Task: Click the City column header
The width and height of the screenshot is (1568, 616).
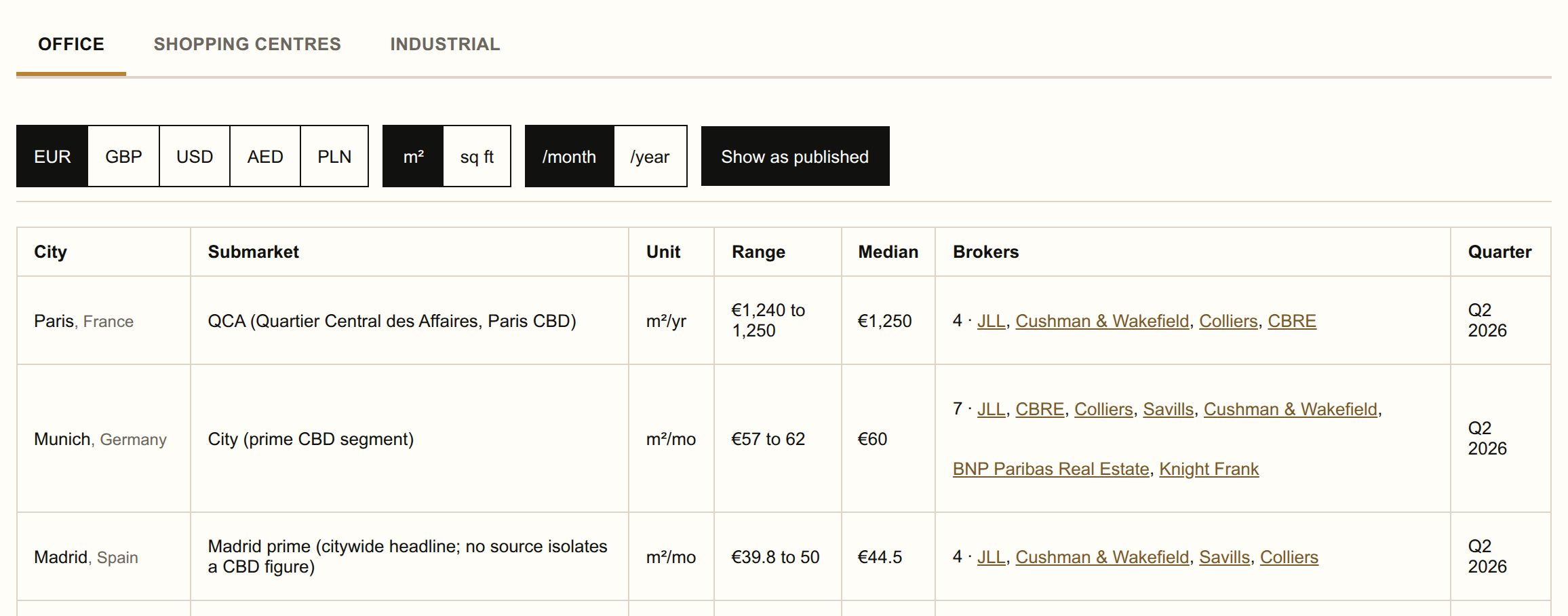Action: [104, 252]
